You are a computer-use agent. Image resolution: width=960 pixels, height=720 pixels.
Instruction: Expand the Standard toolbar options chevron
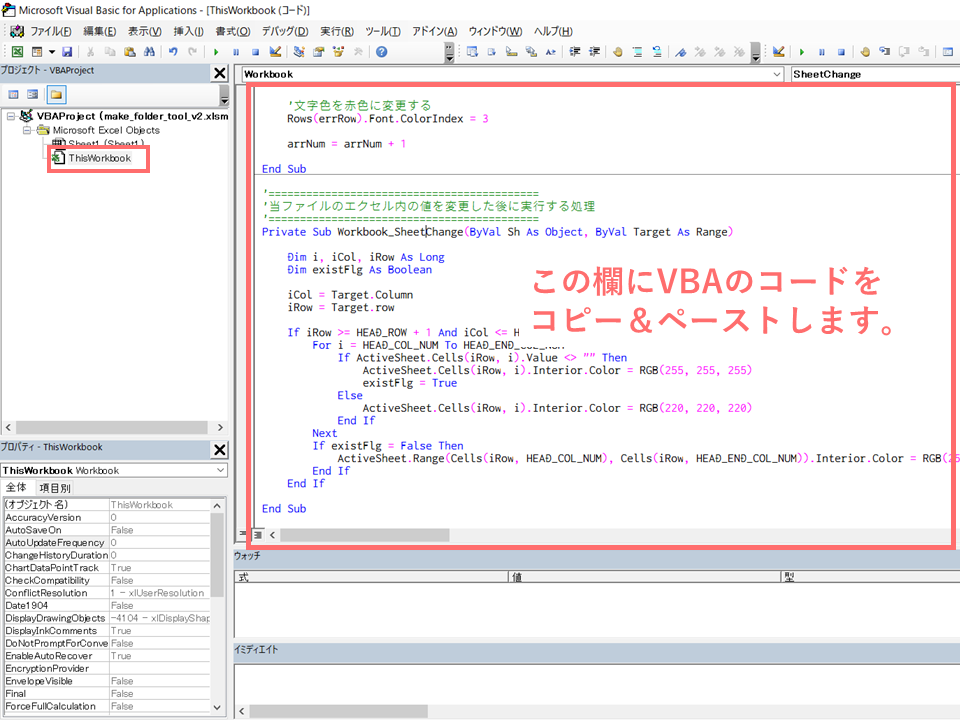449,53
